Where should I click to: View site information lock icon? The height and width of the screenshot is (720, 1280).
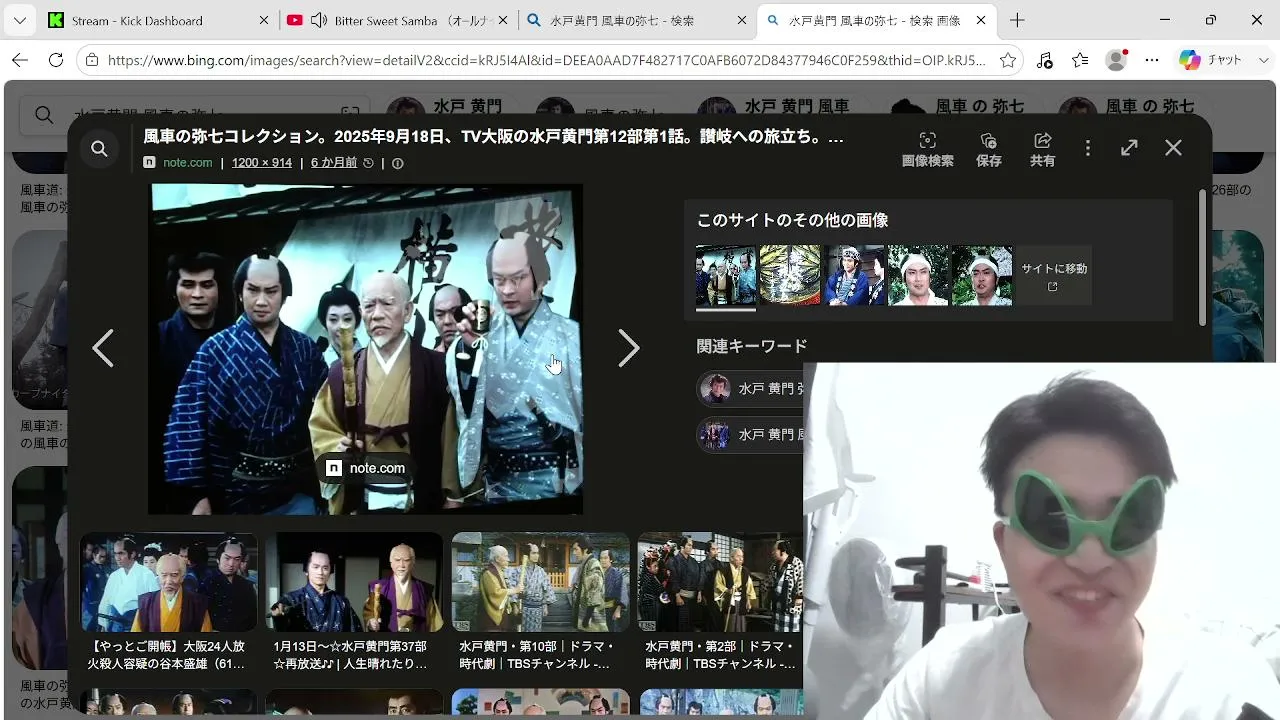[92, 60]
